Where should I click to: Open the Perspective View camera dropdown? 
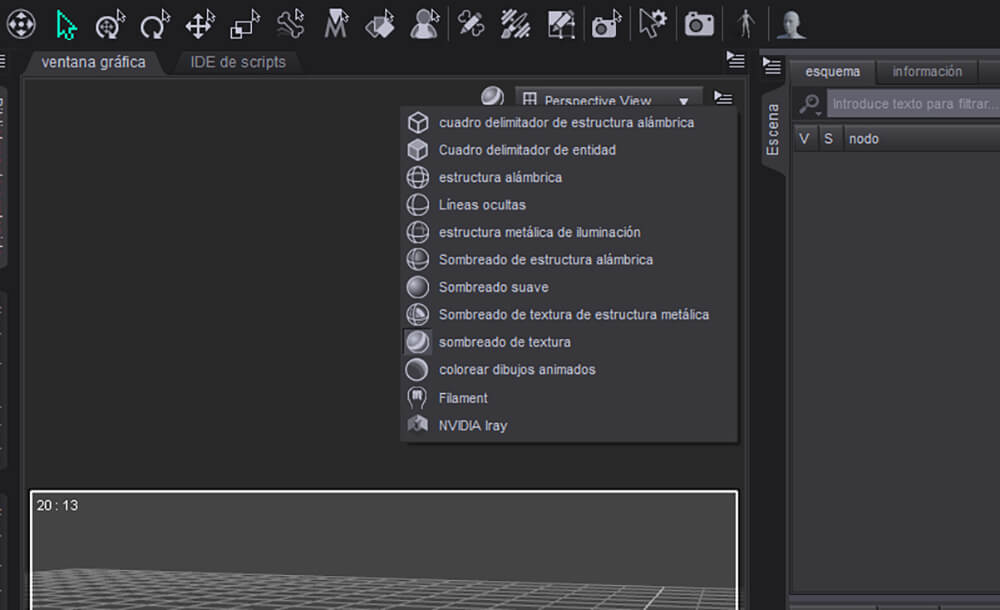pyautogui.click(x=608, y=100)
